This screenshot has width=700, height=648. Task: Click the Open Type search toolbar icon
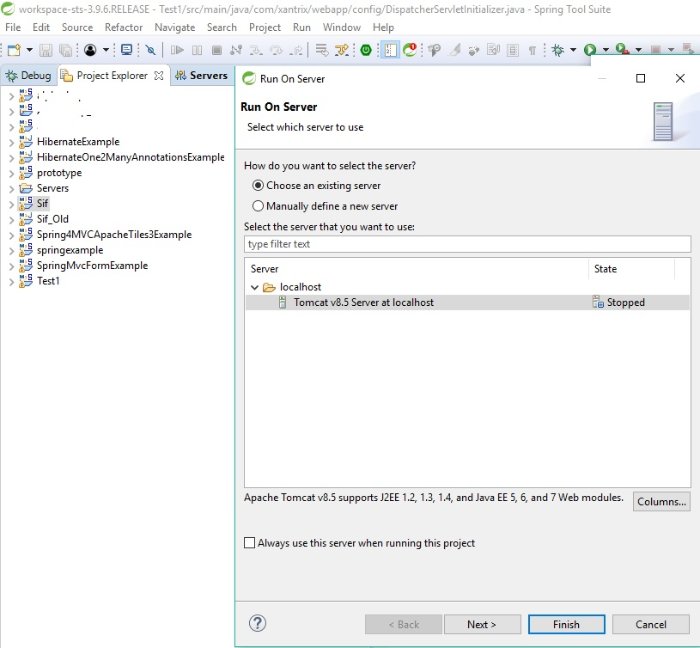pos(434,50)
